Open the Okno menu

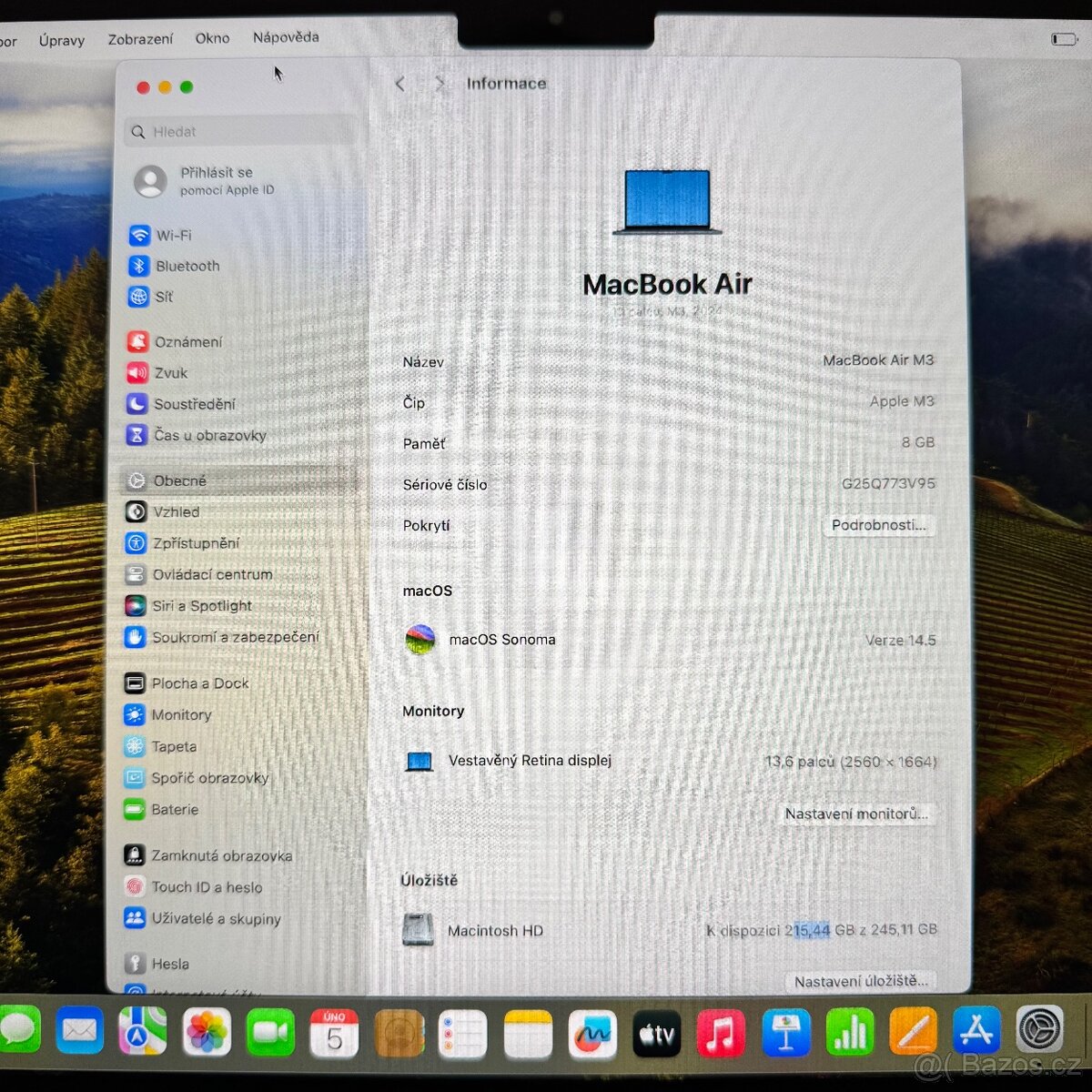coord(212,38)
